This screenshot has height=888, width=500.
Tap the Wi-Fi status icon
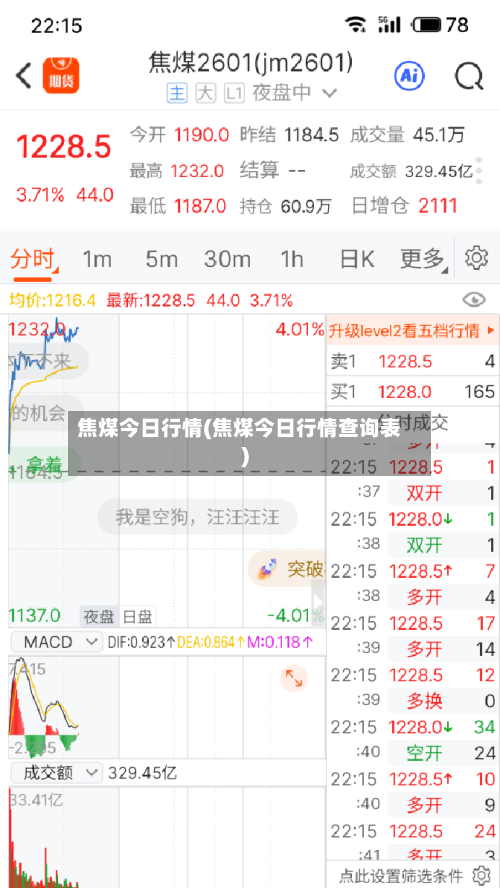point(356,24)
